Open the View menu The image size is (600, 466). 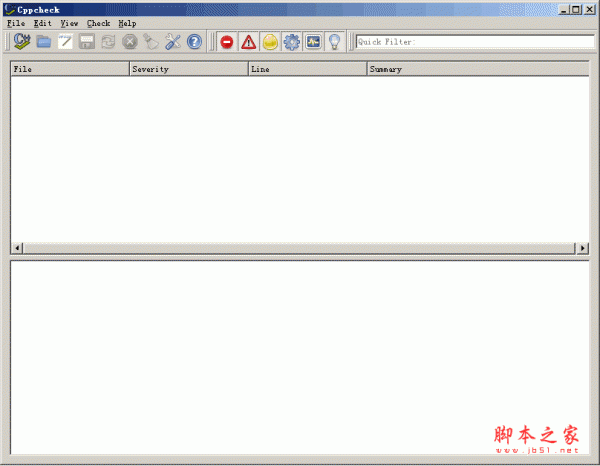coord(69,23)
